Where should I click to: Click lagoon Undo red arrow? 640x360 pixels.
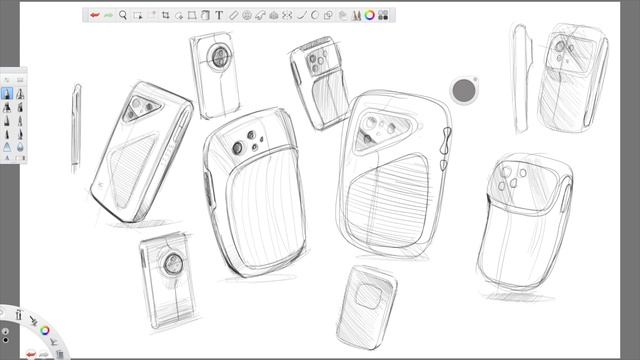(x=31, y=354)
